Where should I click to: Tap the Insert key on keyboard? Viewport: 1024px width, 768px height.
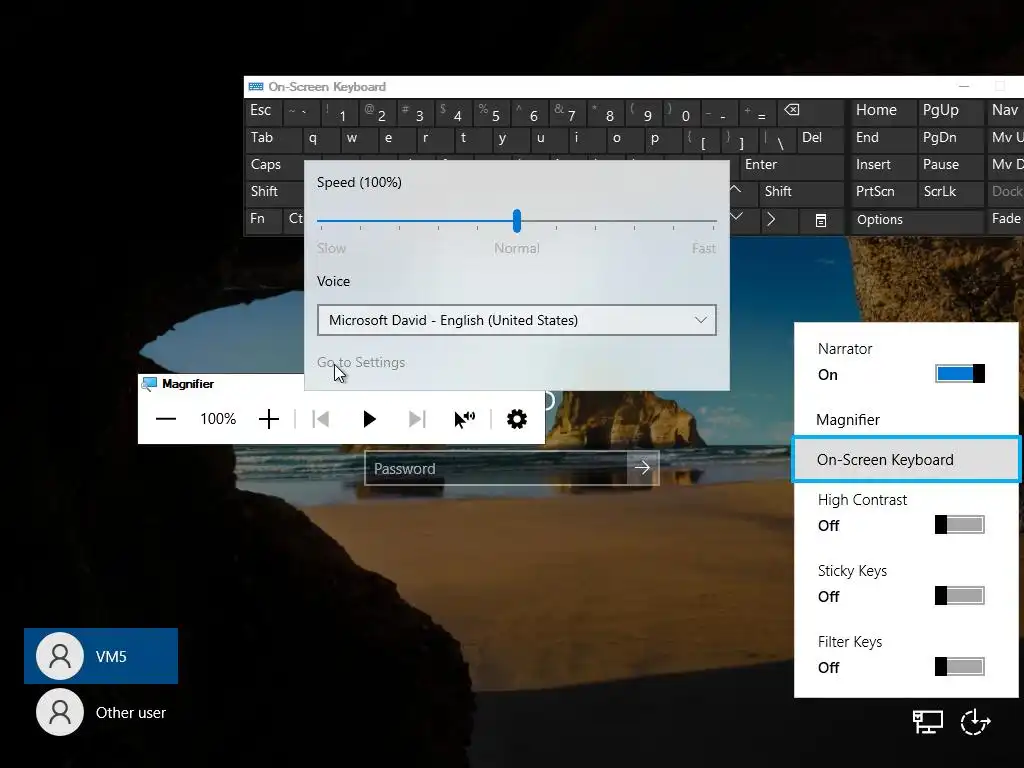(882, 165)
